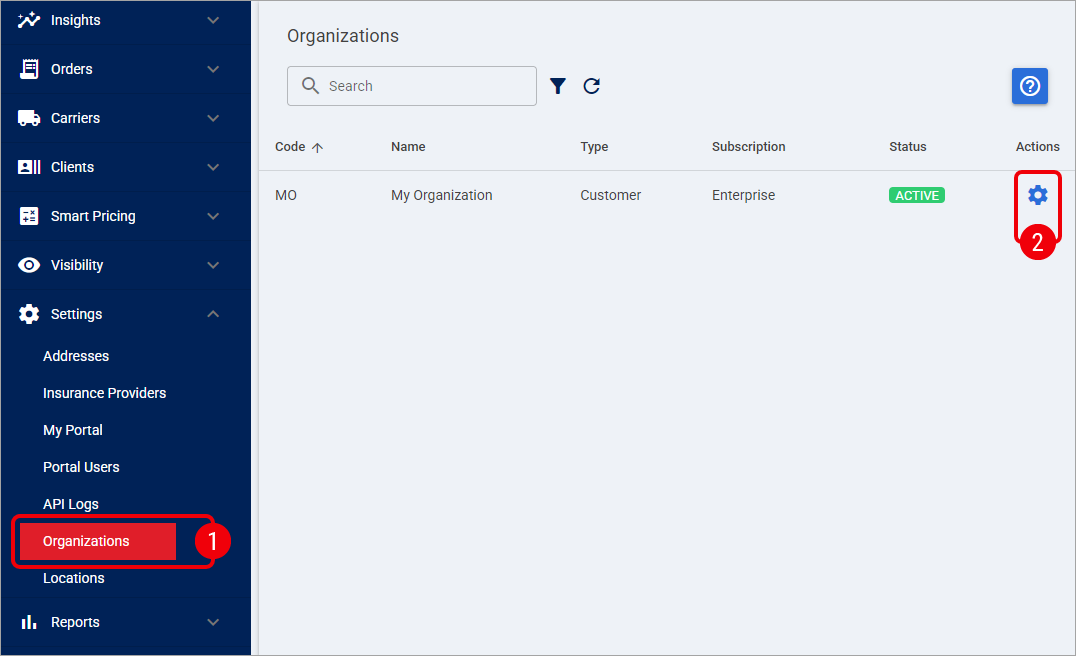Click the Clients contact card icon
Viewport: 1076px width, 656px height.
click(29, 167)
